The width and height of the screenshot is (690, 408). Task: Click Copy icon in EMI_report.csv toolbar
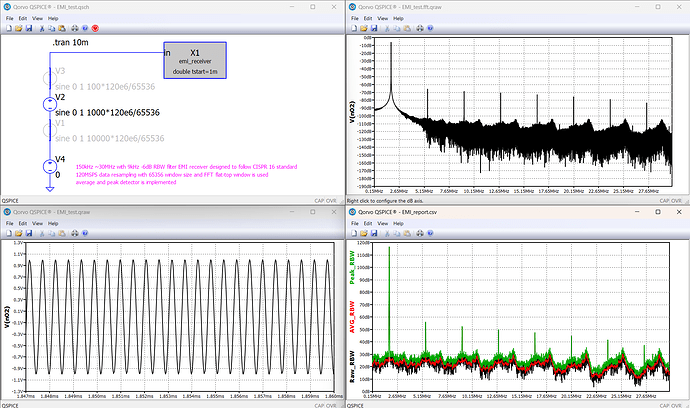coord(397,233)
